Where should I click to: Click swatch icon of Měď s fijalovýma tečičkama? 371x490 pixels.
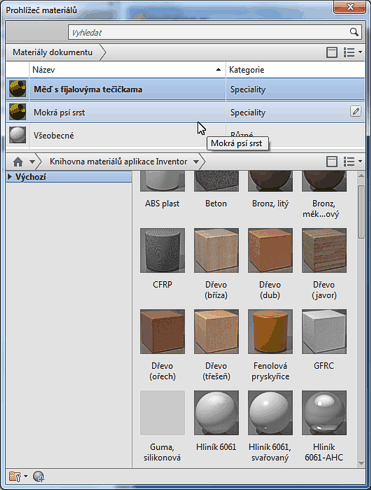[17, 89]
